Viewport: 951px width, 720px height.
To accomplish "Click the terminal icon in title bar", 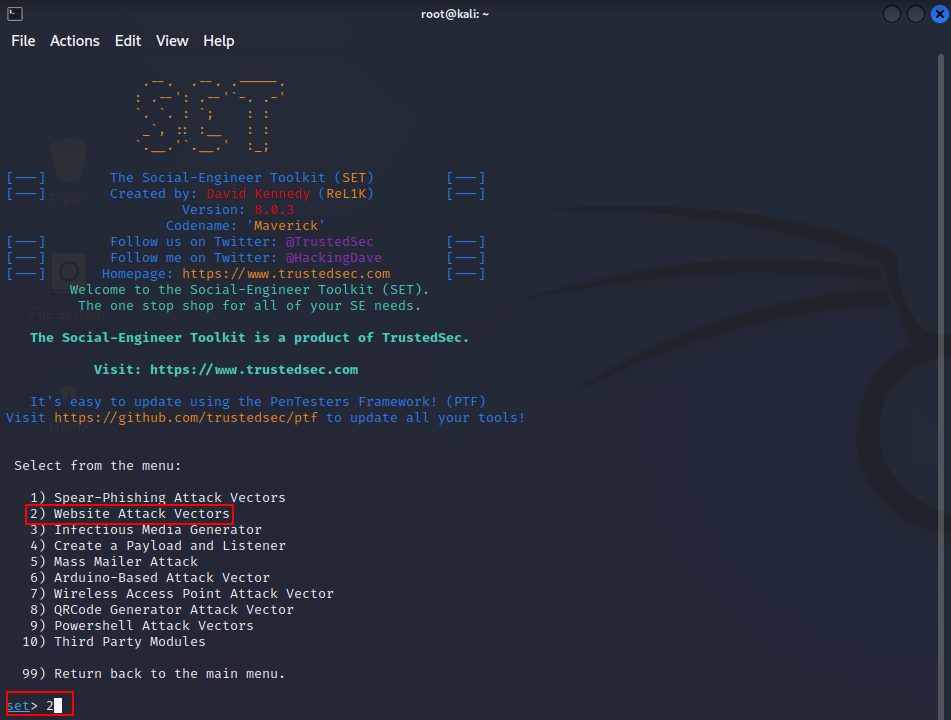I will coord(15,14).
